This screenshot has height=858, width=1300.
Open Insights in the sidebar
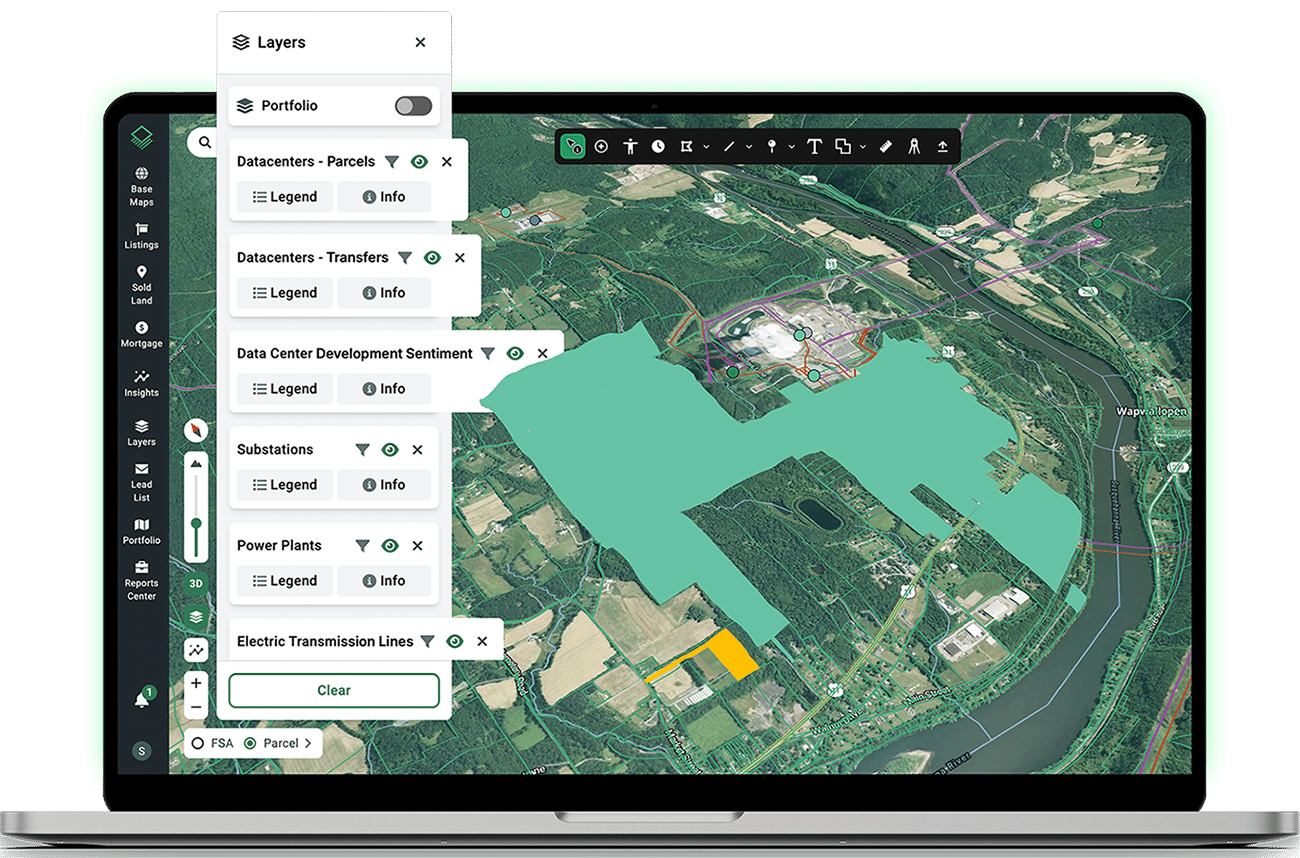pyautogui.click(x=141, y=383)
